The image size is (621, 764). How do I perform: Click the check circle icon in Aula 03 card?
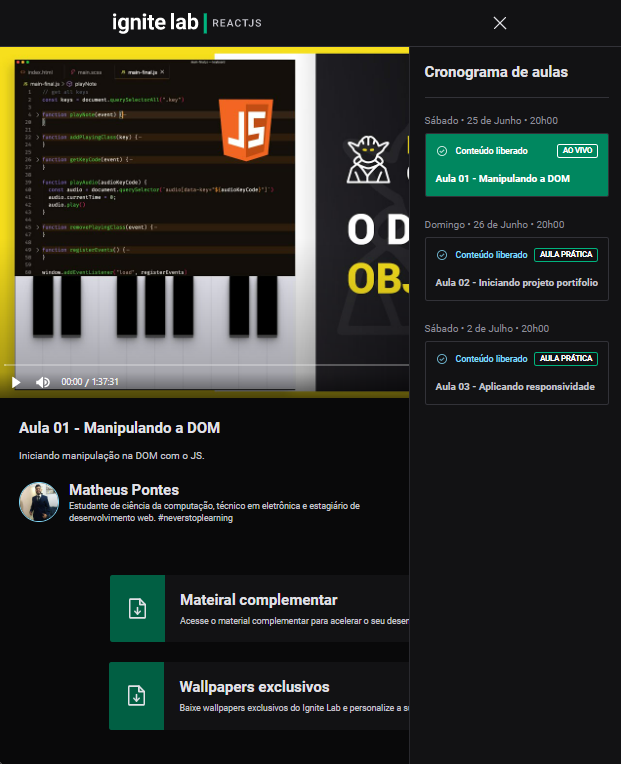(x=442, y=359)
